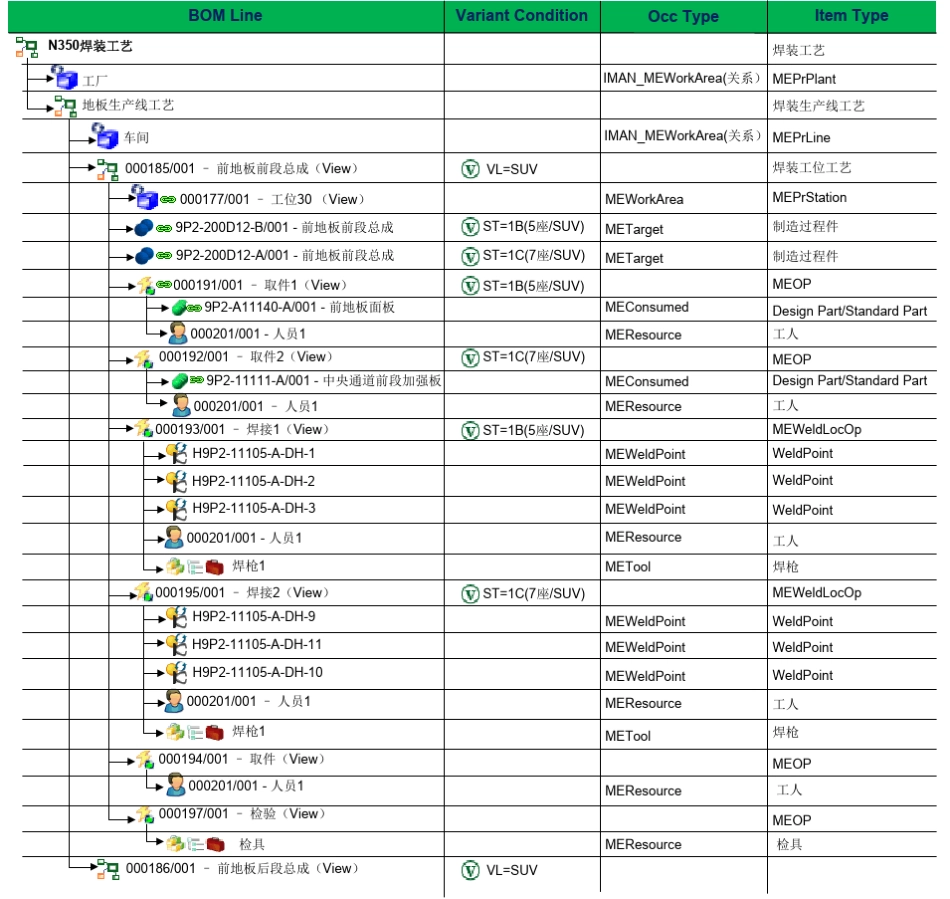Select the 9P2-11111-A/001 中央通道前段加强板 row
The width and height of the screenshot is (950, 899).
pyautogui.click(x=479, y=381)
